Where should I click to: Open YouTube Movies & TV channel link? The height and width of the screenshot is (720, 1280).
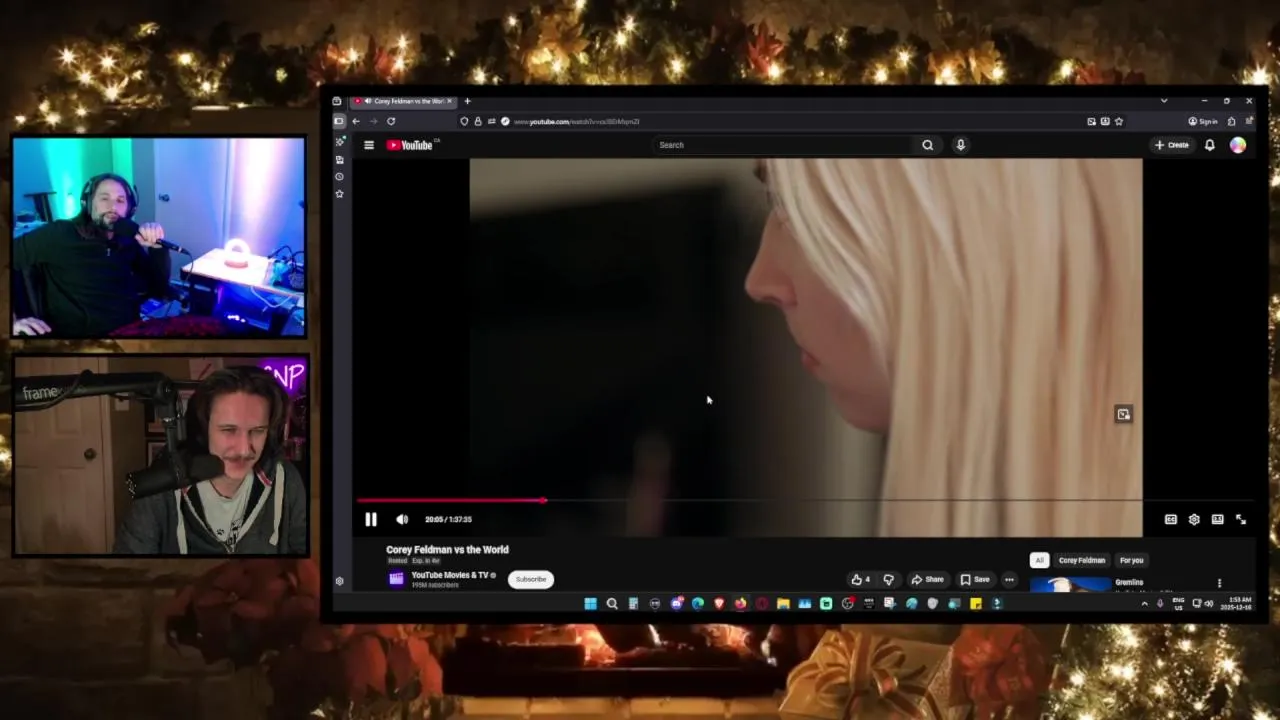450,575
